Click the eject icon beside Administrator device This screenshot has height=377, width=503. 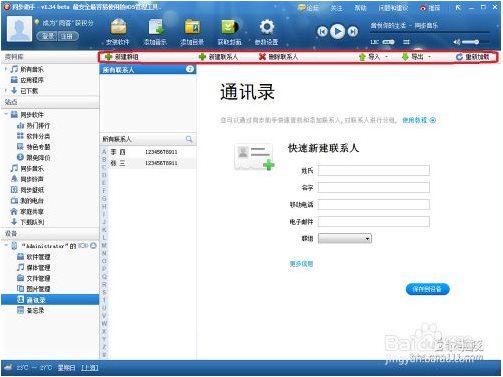pyautogui.click(x=93, y=246)
